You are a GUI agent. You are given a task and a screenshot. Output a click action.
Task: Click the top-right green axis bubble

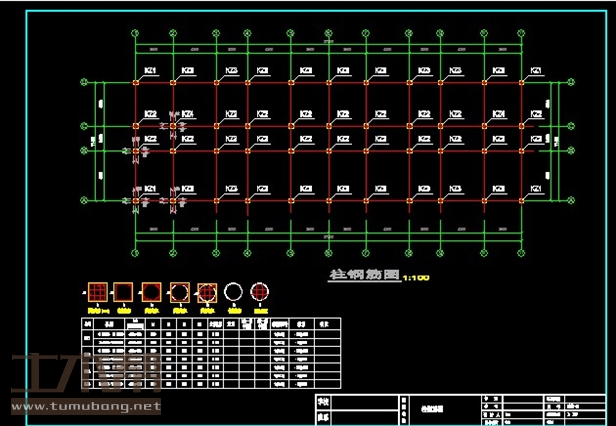[x=520, y=34]
